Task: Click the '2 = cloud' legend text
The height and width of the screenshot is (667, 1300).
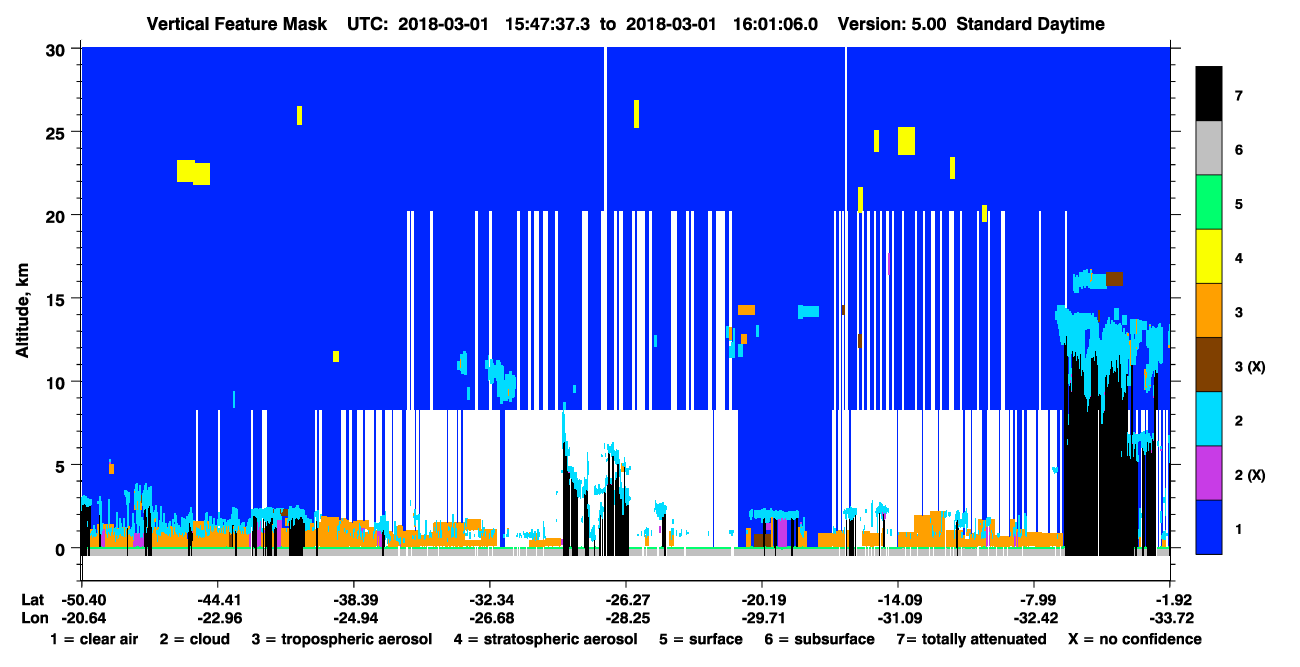Action: point(194,639)
